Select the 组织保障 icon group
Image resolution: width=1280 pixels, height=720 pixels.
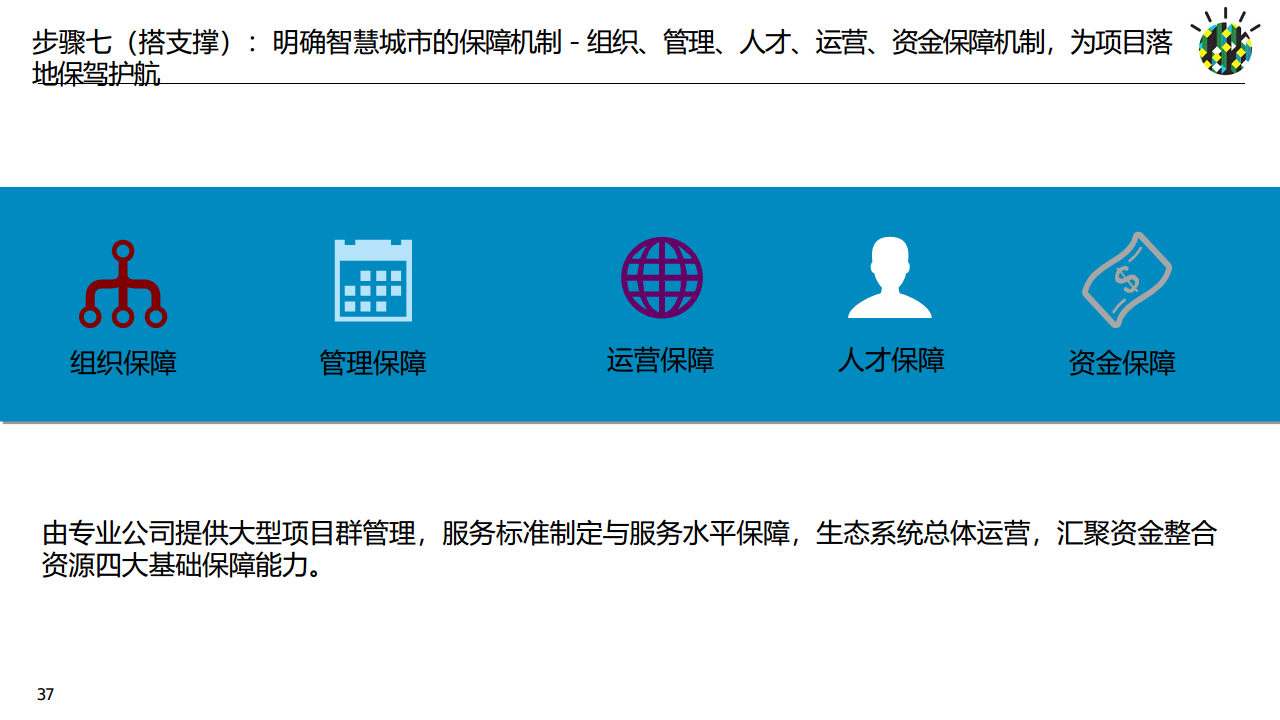pyautogui.click(x=123, y=300)
